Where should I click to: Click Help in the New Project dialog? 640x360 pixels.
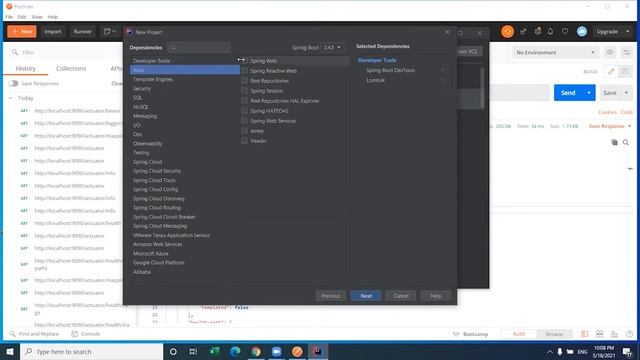click(436, 296)
